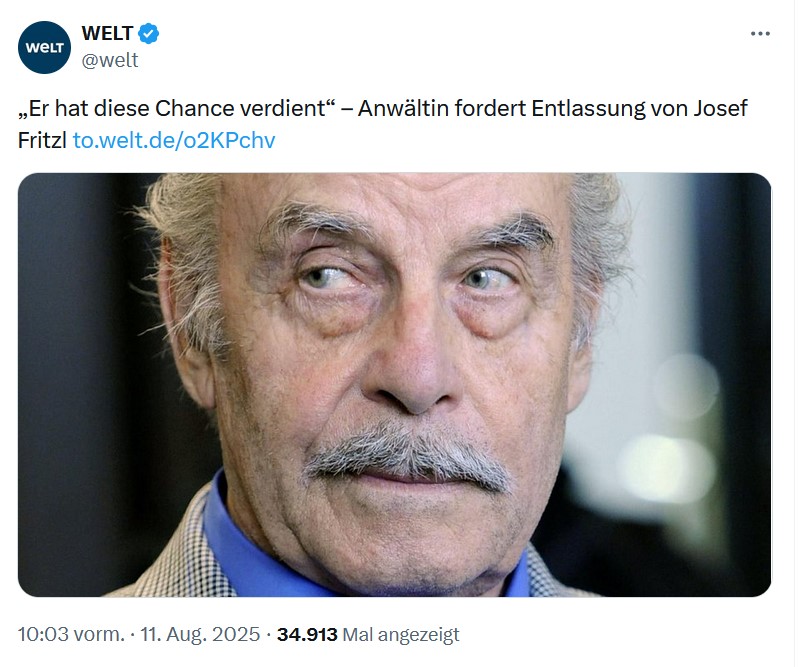Follow the to.welt.de/o2KPchv article link
Viewport: 801px width, 667px height.
174,140
